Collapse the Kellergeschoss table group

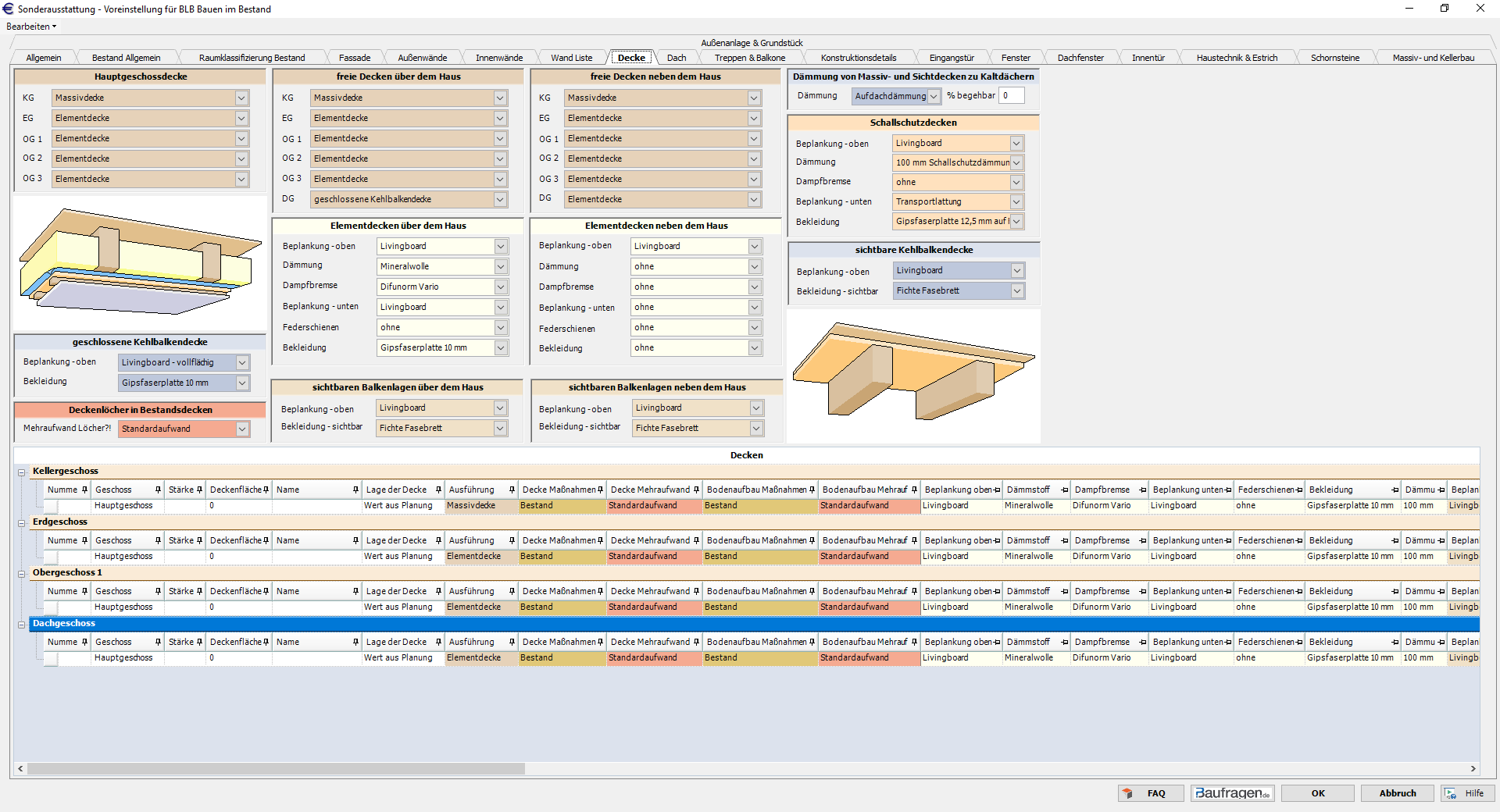[x=22, y=471]
